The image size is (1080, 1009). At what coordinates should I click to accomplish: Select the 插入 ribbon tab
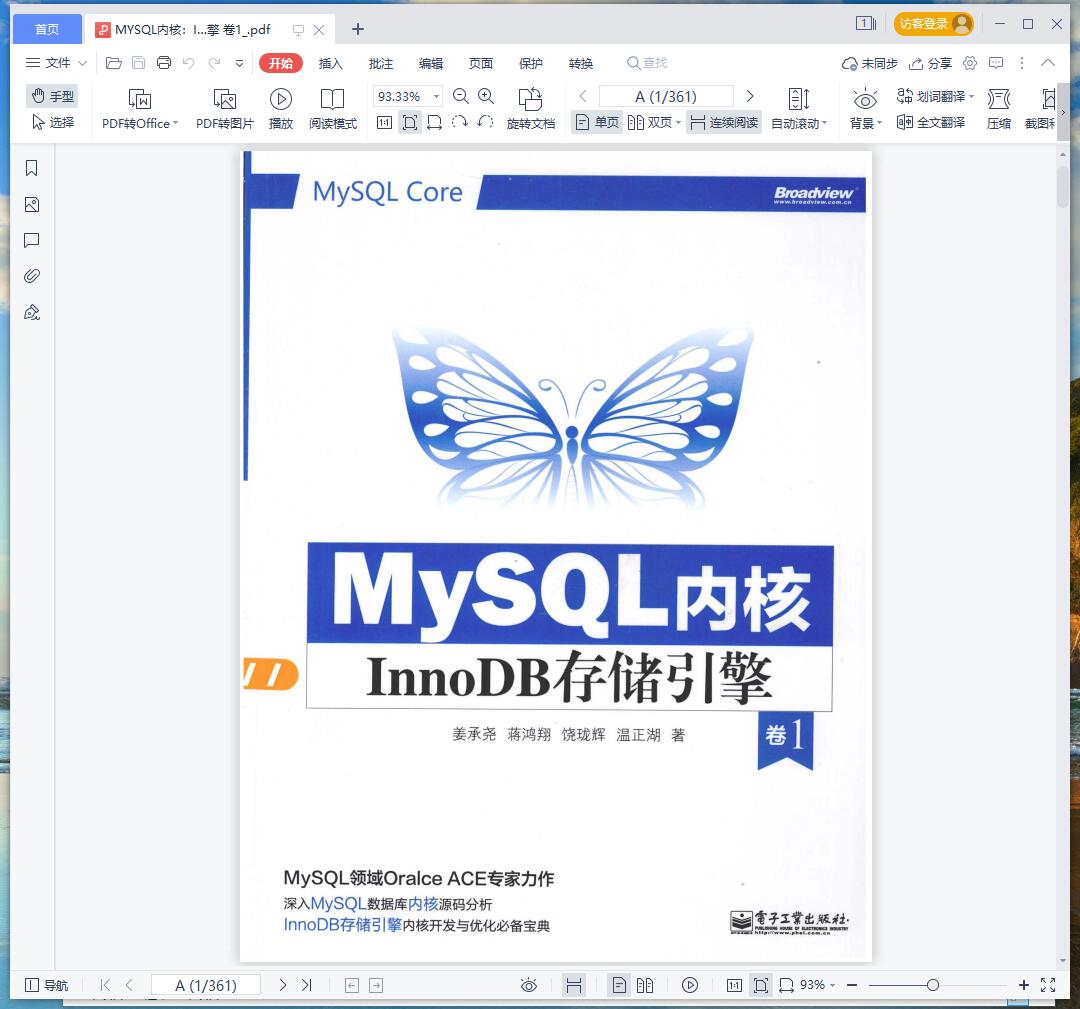coord(331,63)
